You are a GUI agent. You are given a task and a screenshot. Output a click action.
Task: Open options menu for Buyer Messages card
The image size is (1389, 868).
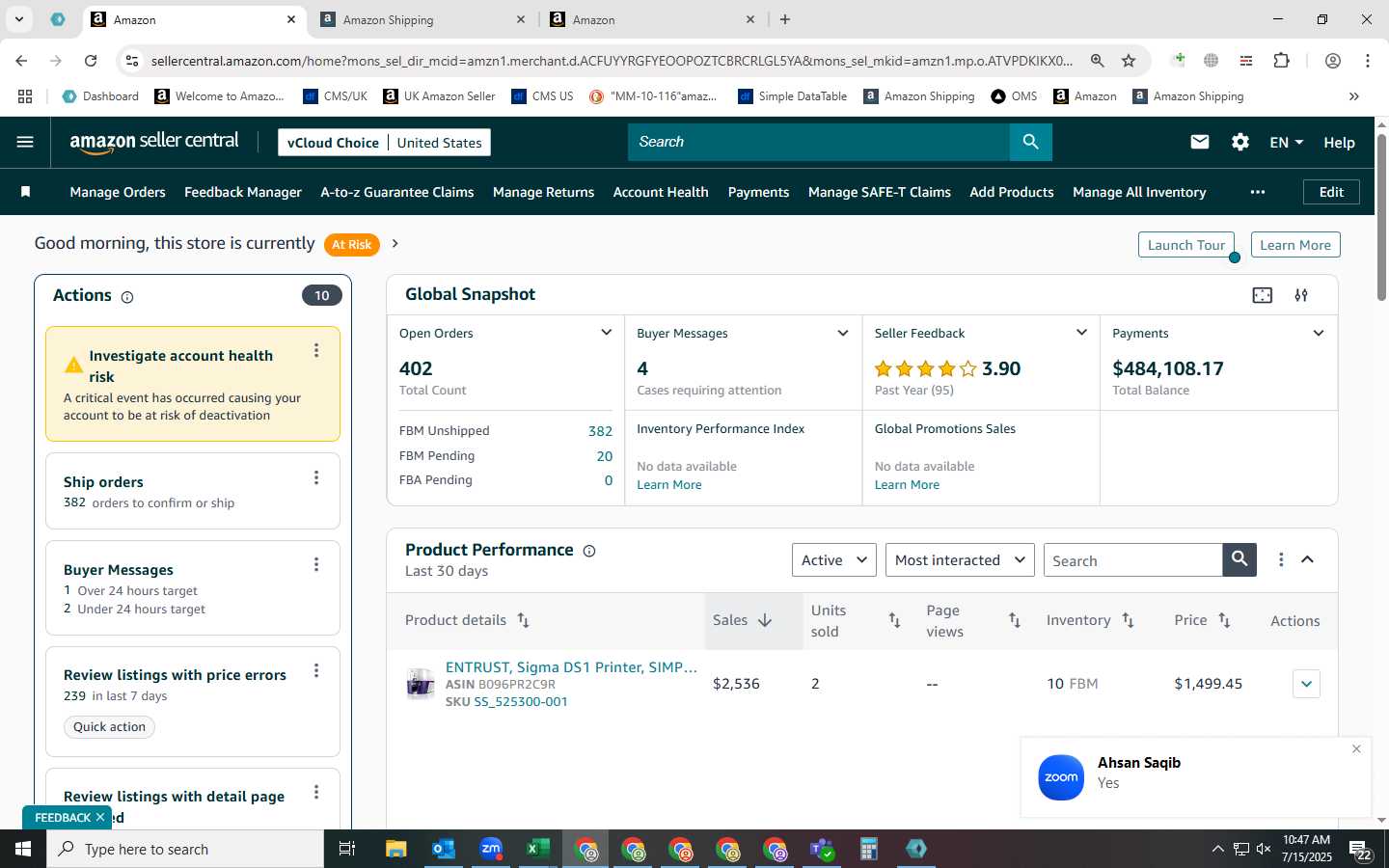pos(316,565)
